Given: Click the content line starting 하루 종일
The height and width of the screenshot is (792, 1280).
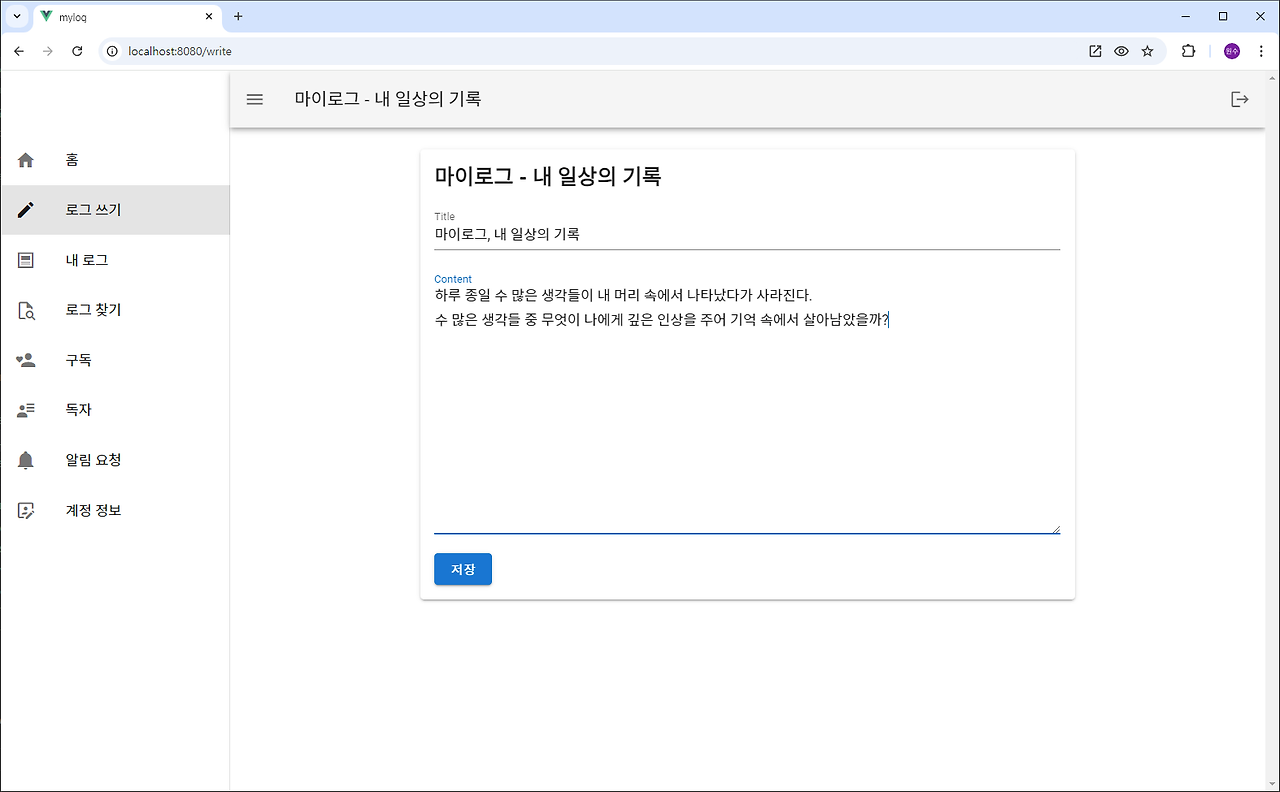Looking at the screenshot, I should click(x=623, y=295).
